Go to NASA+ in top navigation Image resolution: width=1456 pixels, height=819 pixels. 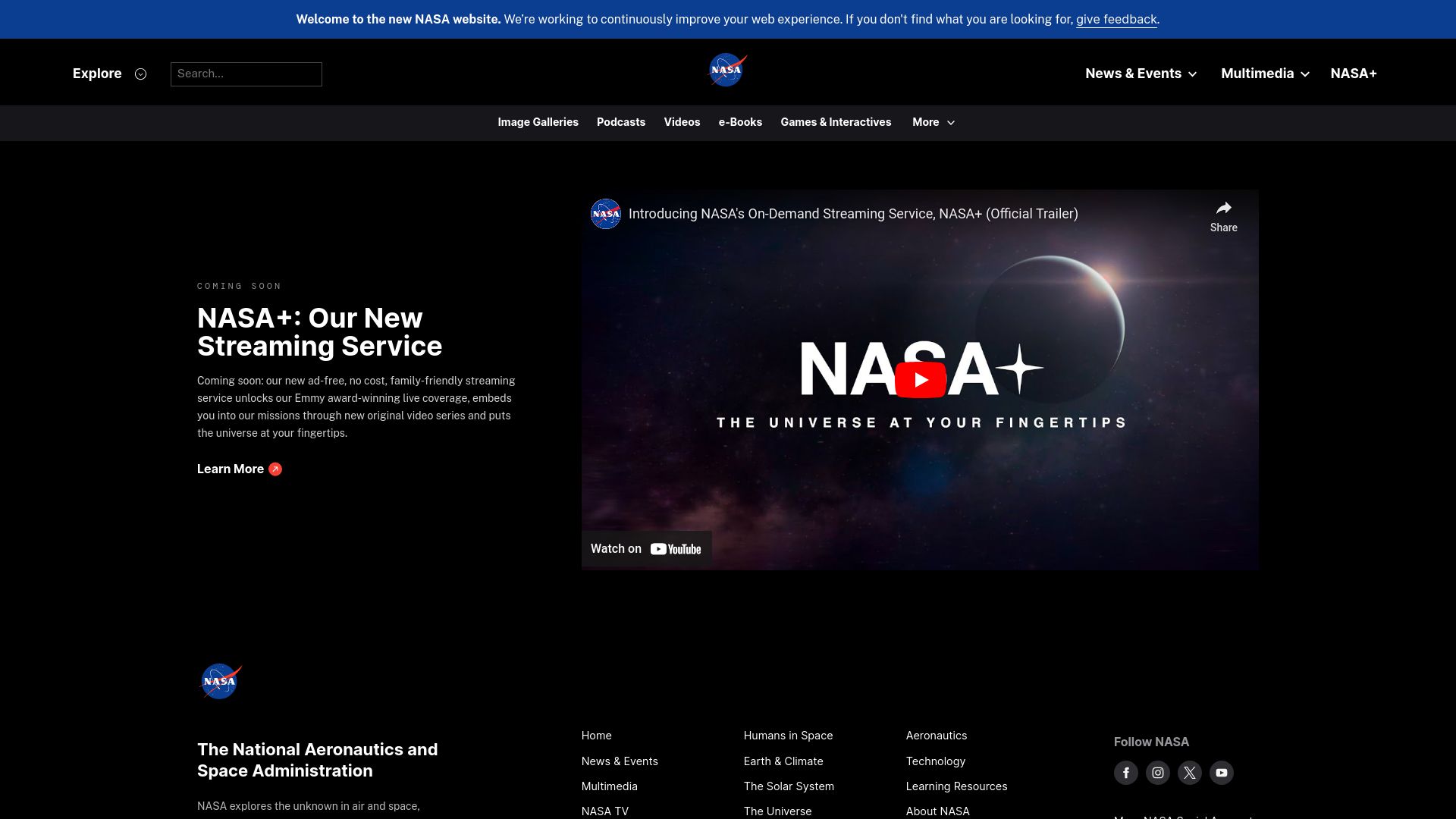1354,74
